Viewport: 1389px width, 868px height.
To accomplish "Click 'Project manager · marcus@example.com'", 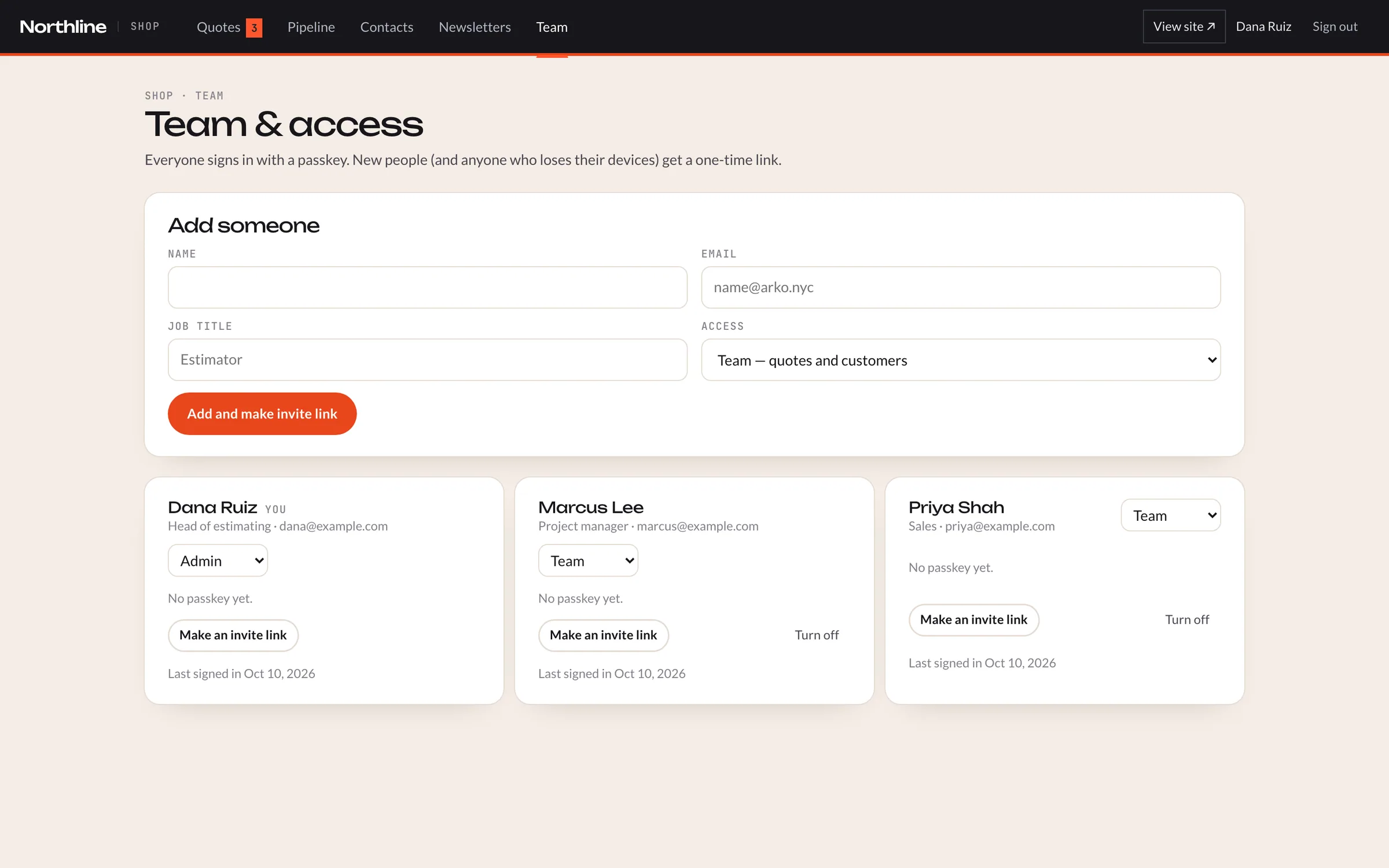I will 648,526.
